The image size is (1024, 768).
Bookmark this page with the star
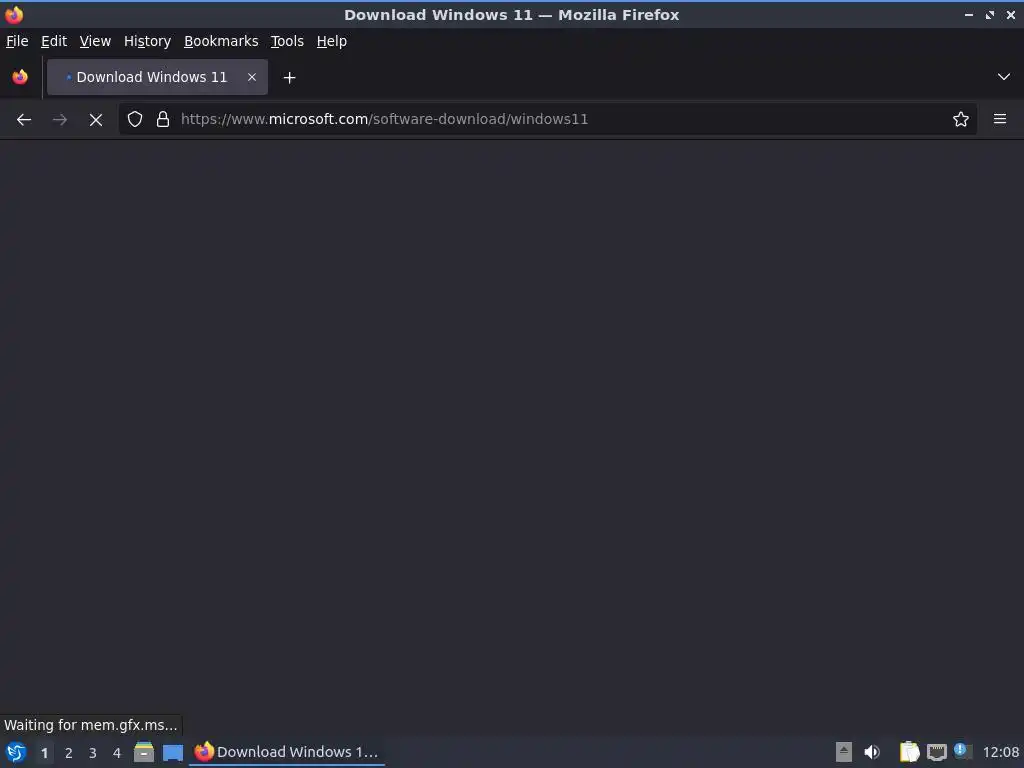[x=961, y=119]
